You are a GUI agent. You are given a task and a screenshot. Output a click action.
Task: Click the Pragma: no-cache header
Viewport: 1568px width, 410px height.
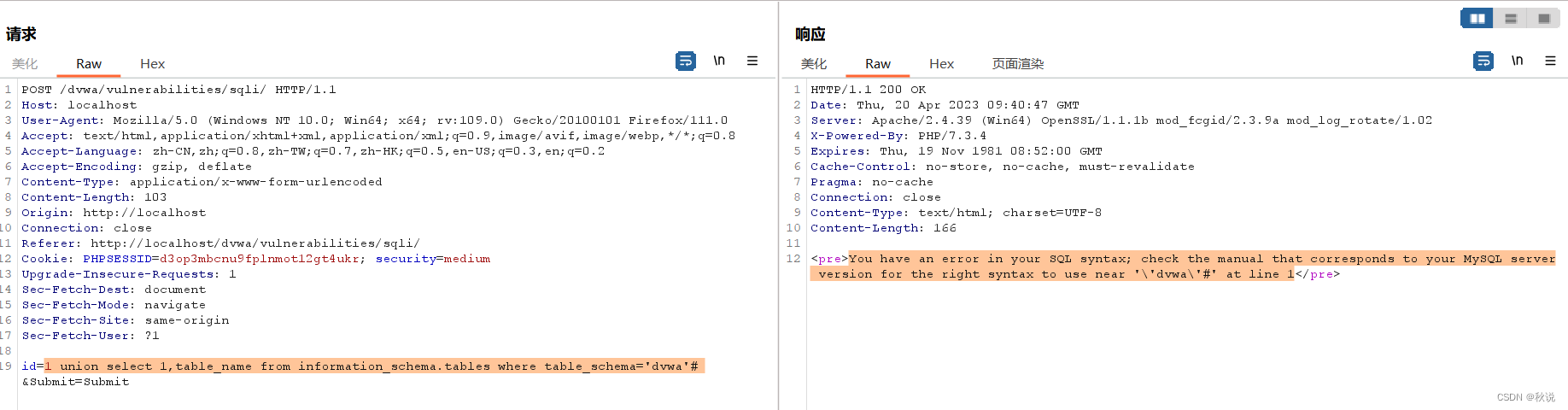(x=872, y=182)
